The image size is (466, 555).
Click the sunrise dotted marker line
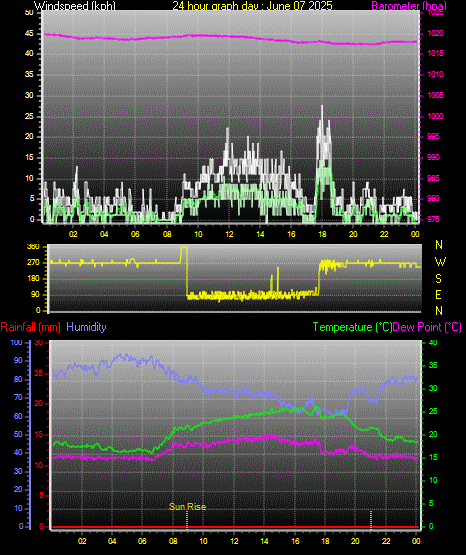point(187,520)
